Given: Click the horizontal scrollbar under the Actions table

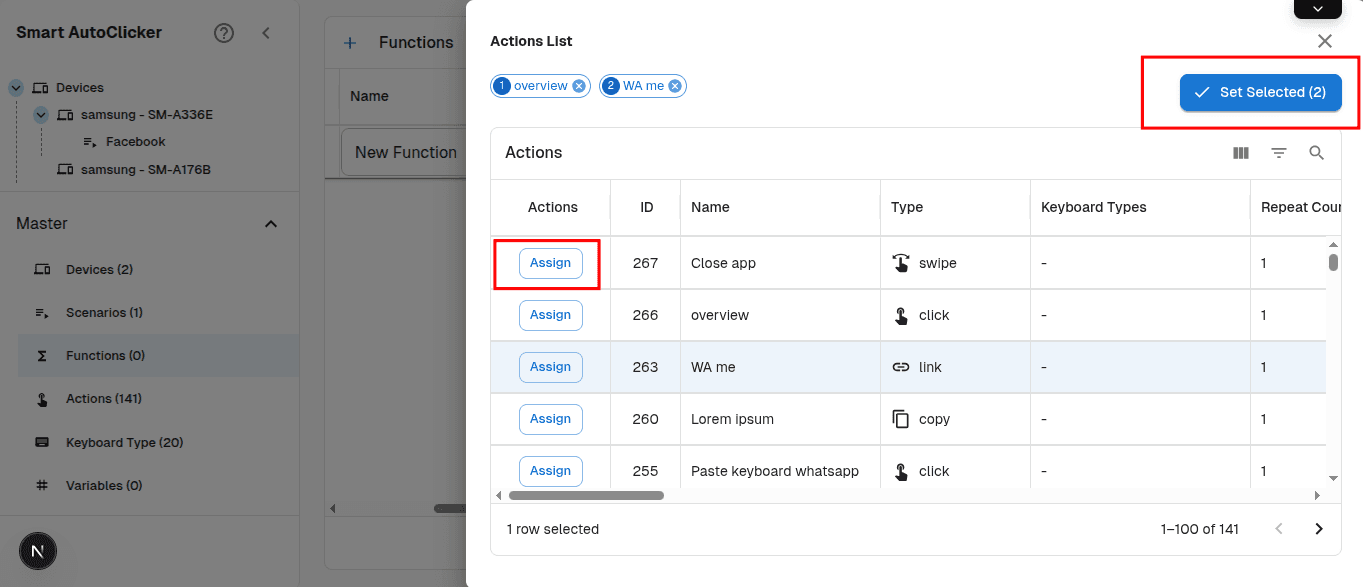Looking at the screenshot, I should [585, 494].
